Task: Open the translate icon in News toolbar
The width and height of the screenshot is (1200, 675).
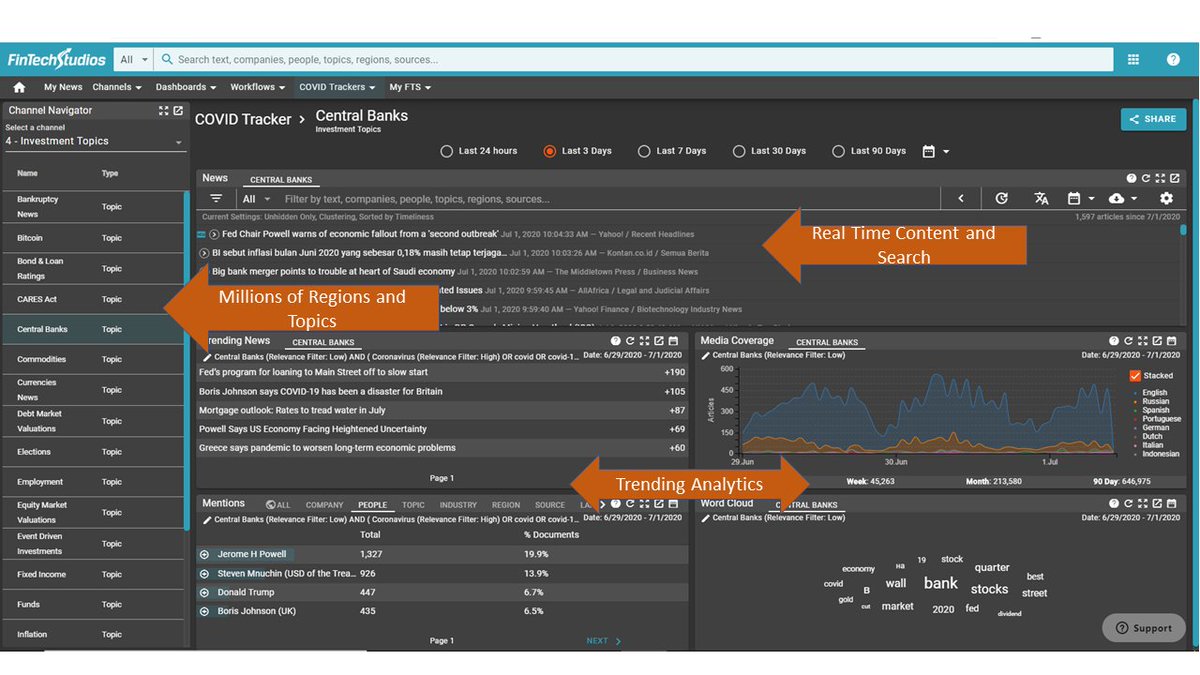Action: point(1041,199)
